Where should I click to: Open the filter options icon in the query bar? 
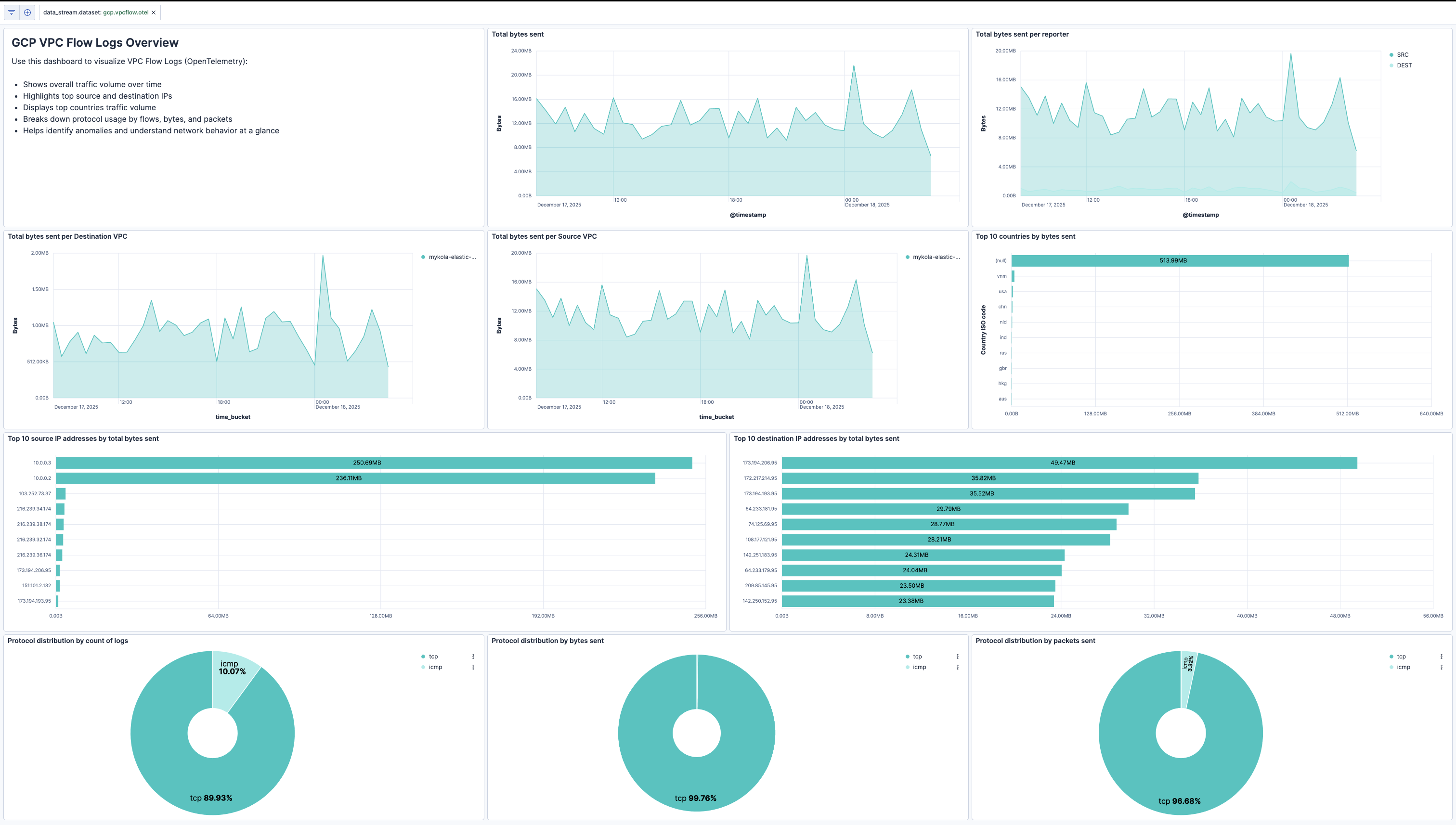tap(11, 12)
